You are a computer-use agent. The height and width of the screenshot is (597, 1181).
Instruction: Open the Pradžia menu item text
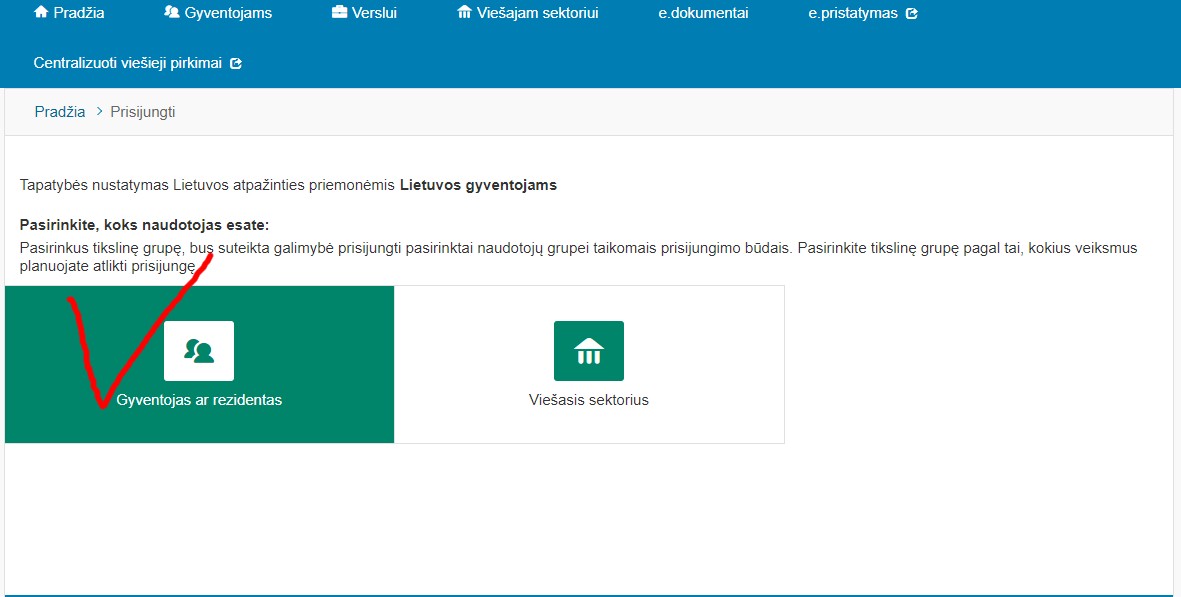[x=79, y=13]
